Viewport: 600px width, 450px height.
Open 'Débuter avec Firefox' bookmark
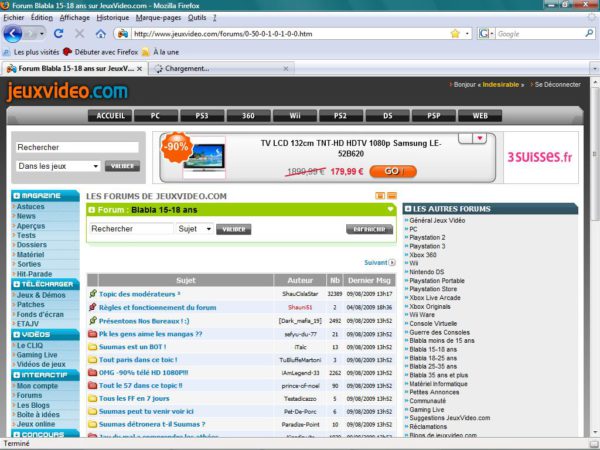click(x=101, y=52)
